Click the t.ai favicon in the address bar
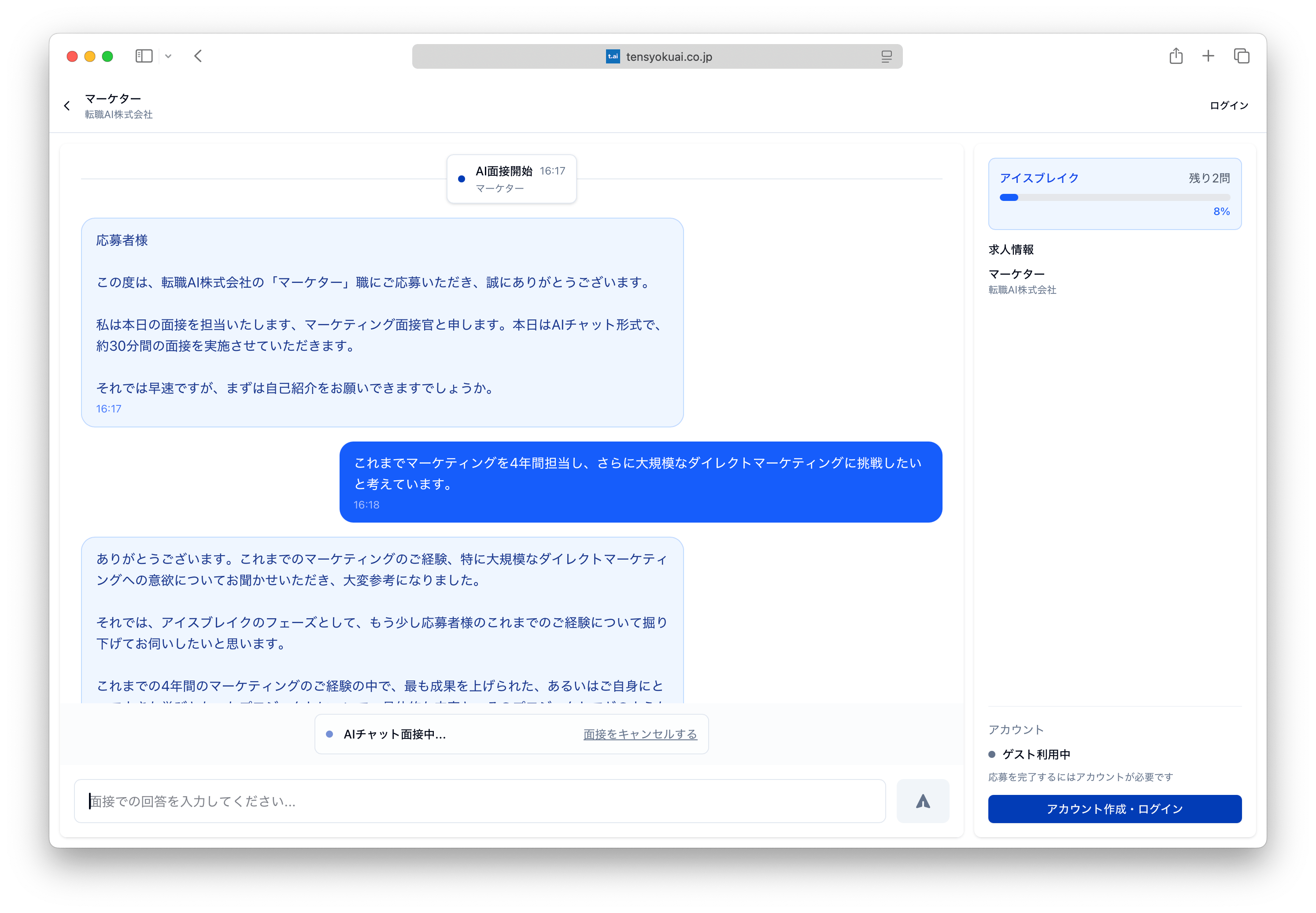The image size is (1316, 913). pyautogui.click(x=612, y=56)
